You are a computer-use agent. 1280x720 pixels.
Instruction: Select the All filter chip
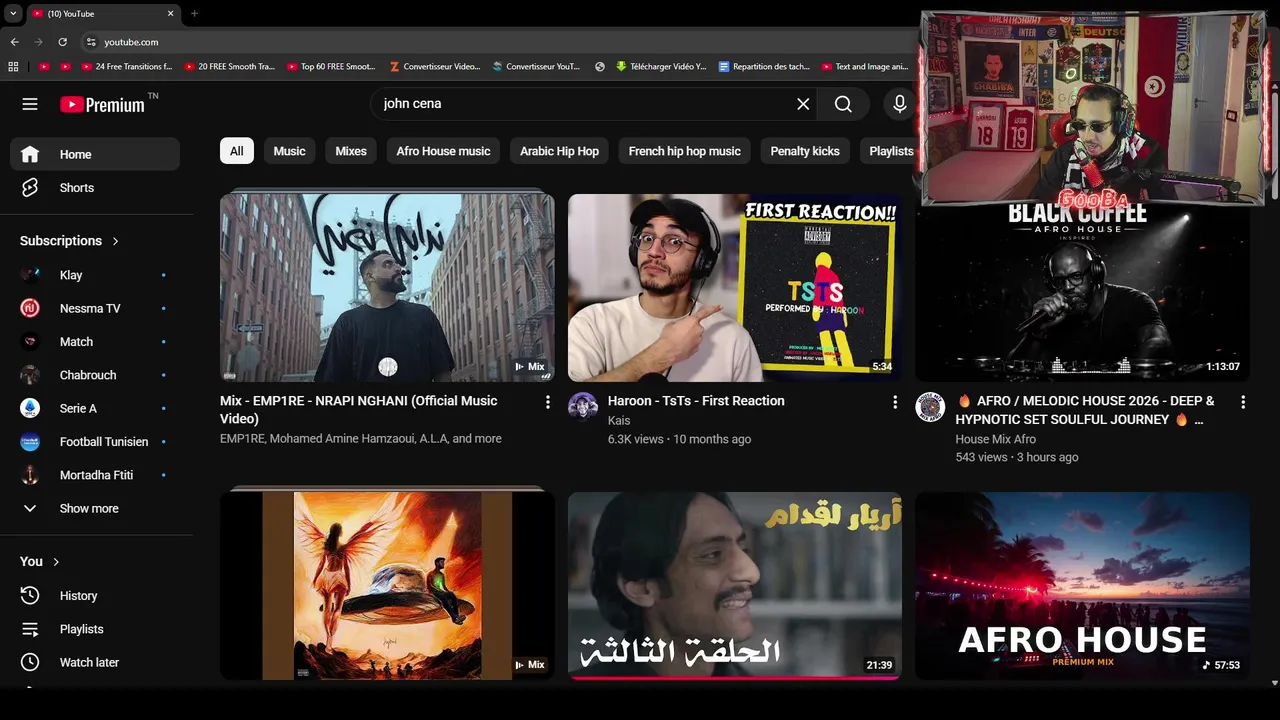click(237, 151)
